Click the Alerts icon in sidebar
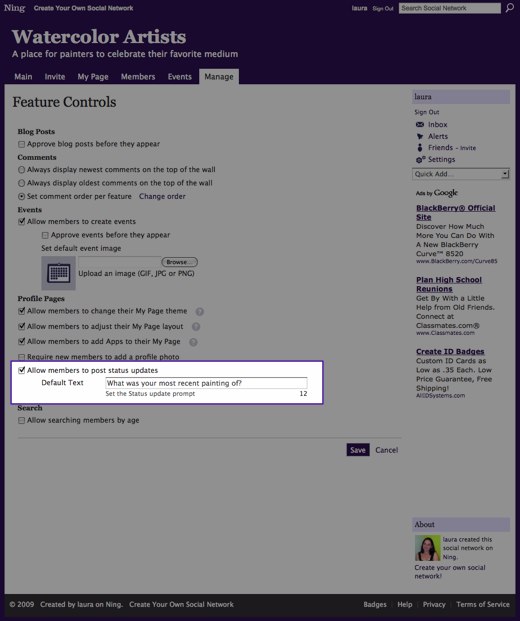 tap(420, 136)
